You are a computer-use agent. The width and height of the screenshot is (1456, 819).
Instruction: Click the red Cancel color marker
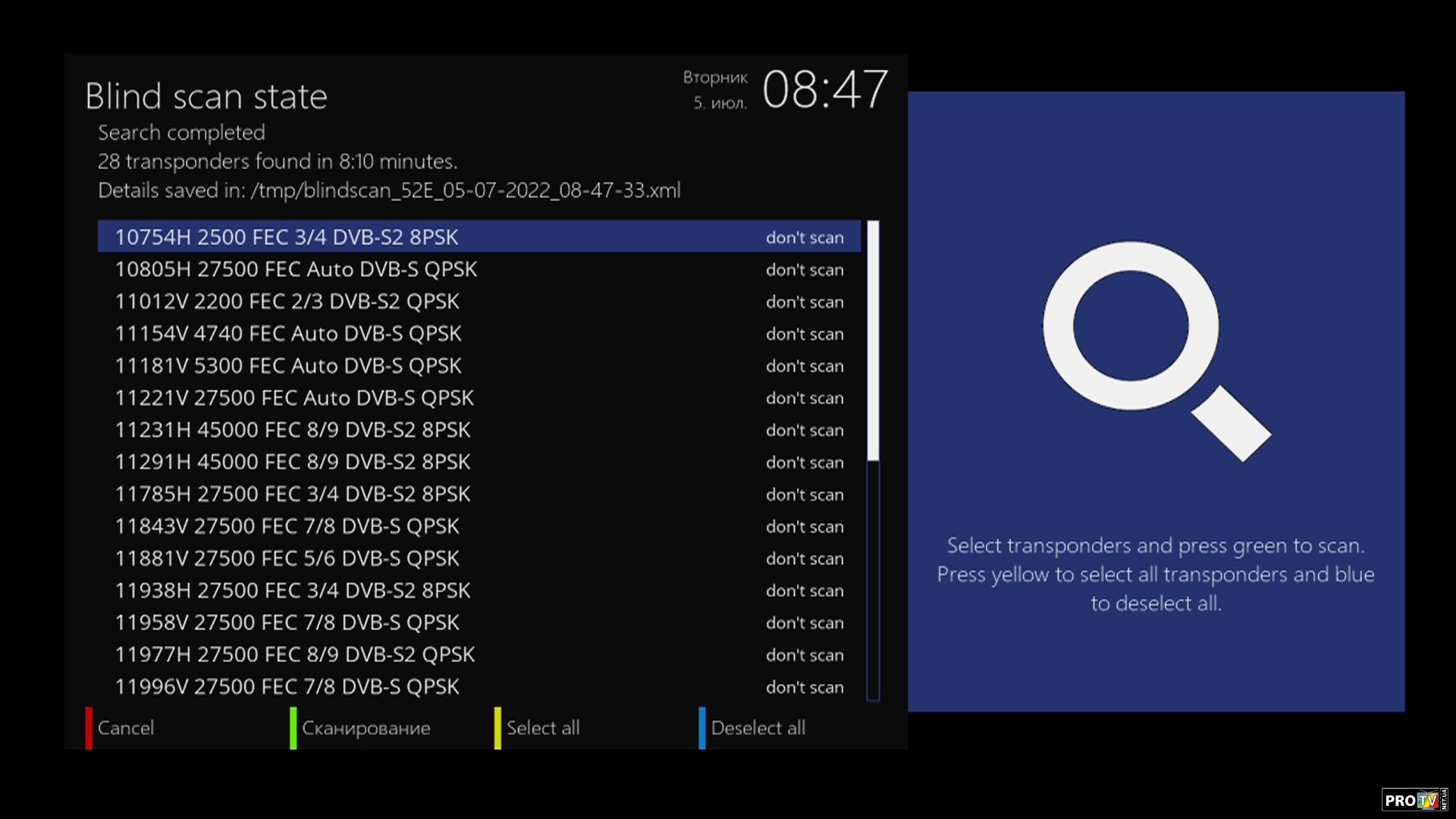tap(89, 728)
